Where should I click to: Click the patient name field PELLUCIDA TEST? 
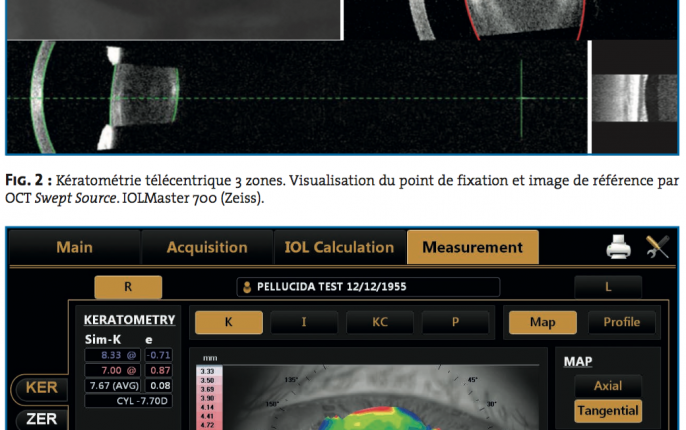point(368,287)
